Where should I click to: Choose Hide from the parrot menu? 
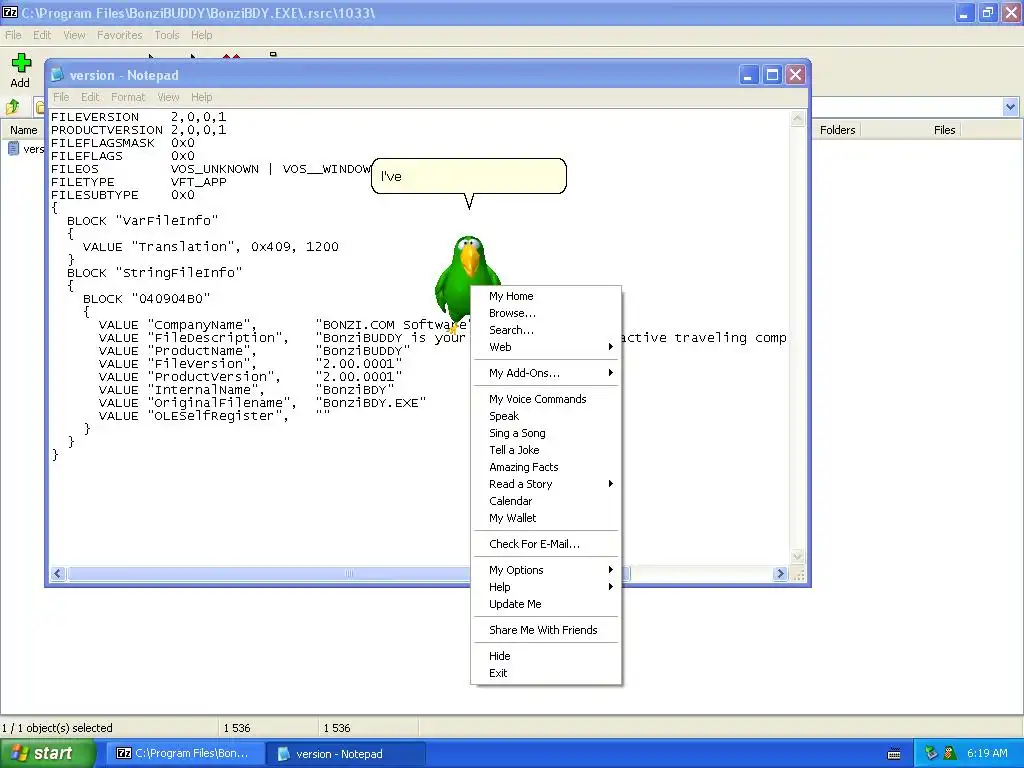tap(546, 657)
